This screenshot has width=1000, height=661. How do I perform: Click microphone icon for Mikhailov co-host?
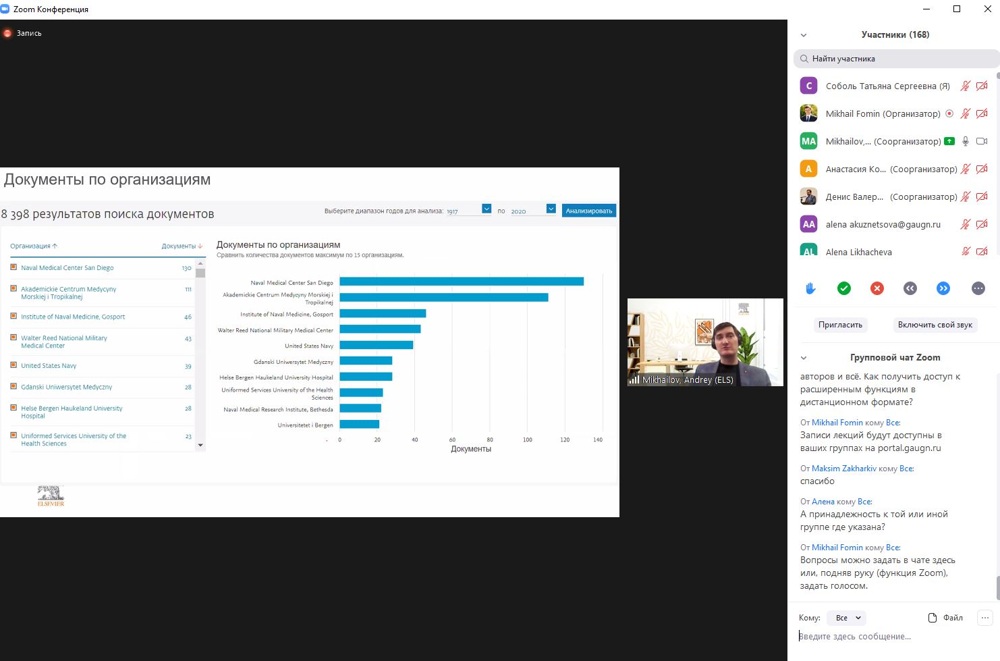[966, 141]
